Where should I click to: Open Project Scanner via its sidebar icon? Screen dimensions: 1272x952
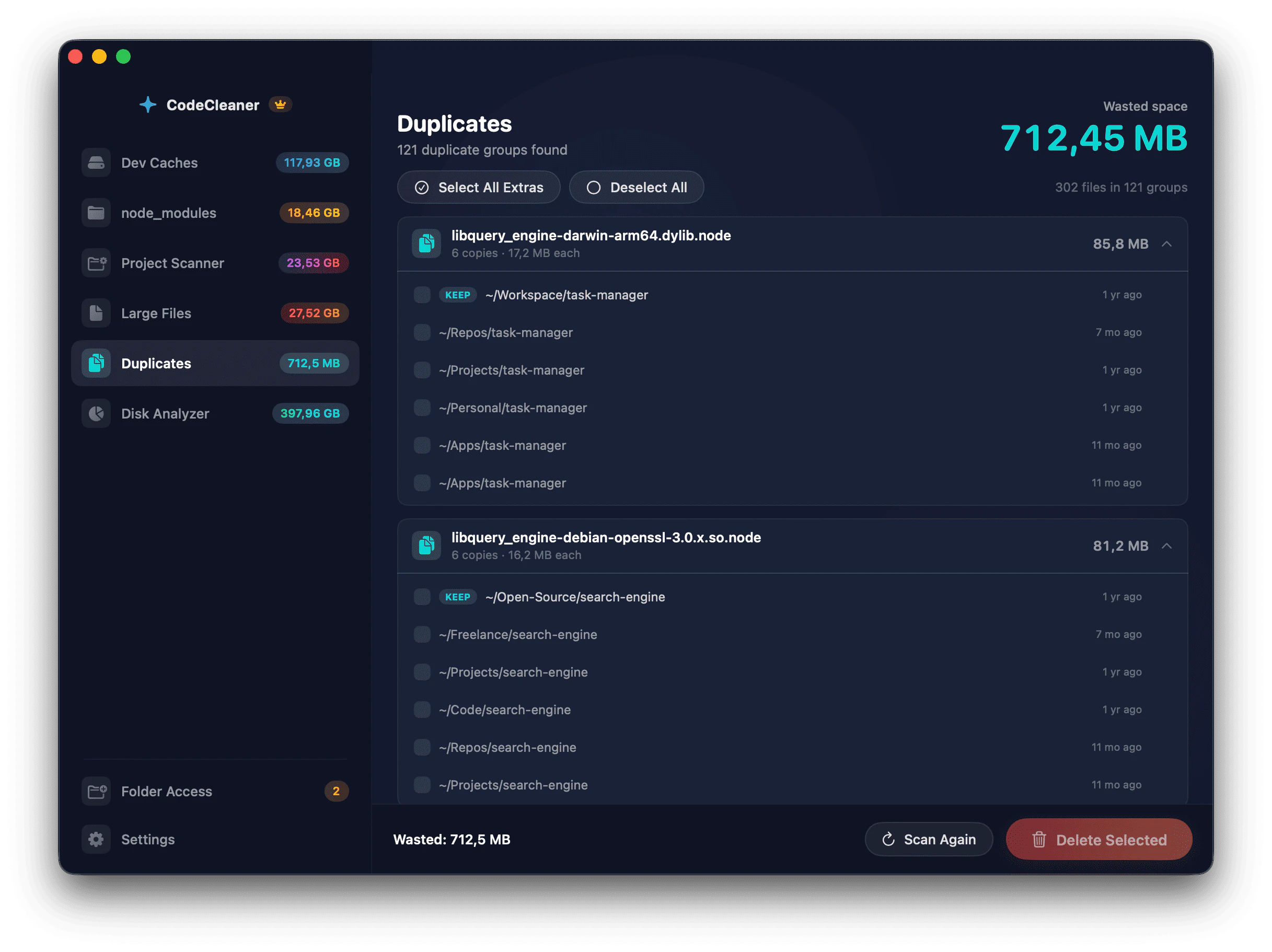97,263
